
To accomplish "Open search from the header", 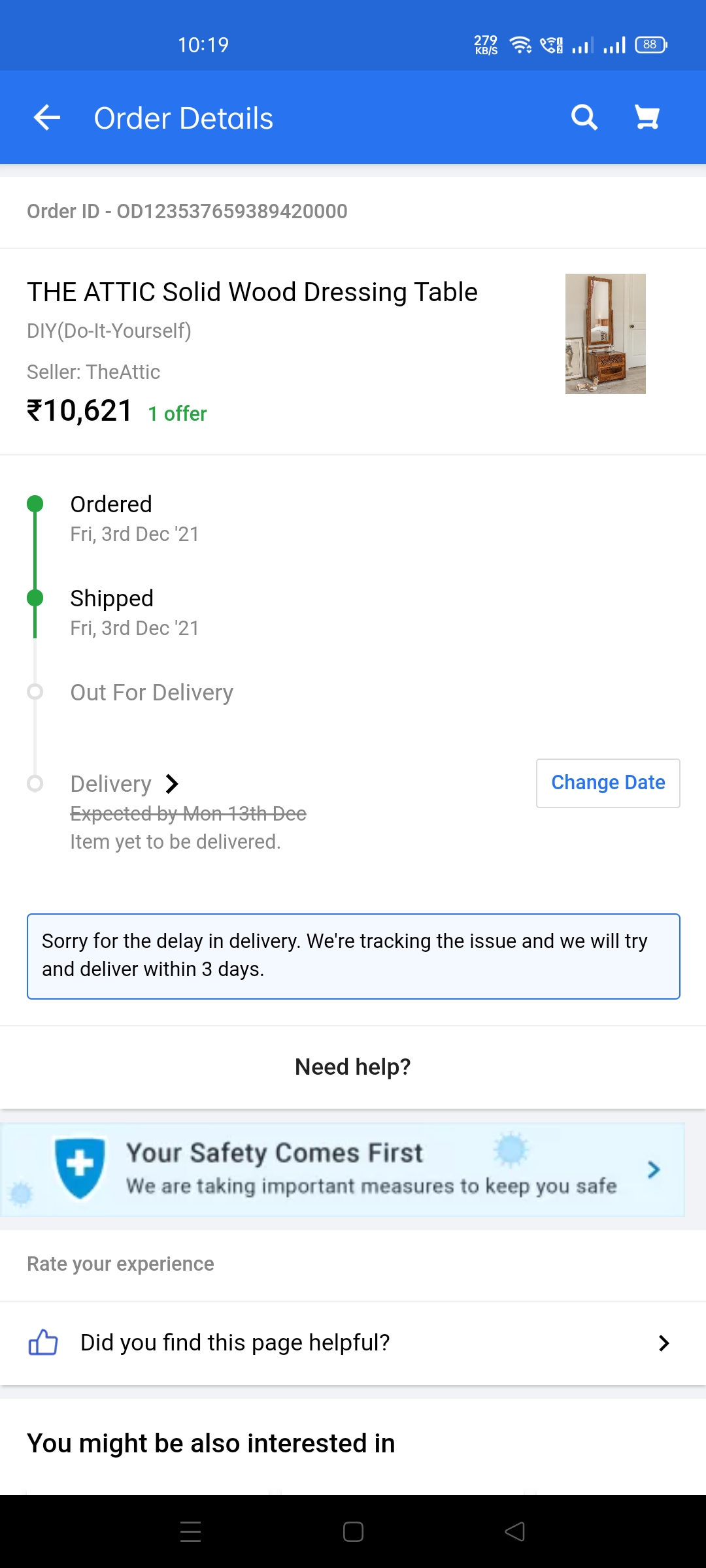I will click(584, 118).
